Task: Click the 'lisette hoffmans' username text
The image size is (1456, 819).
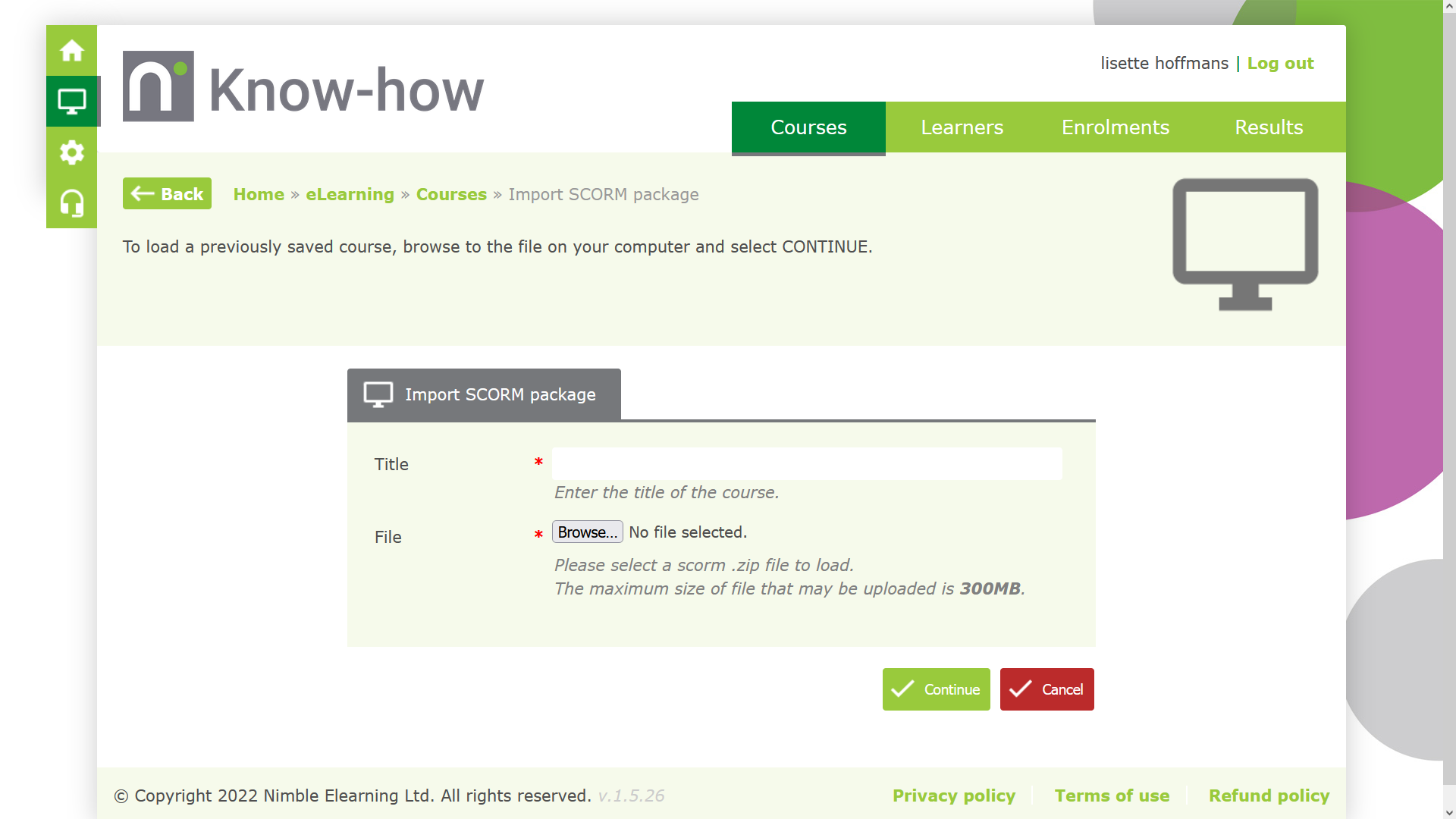Action: [x=1164, y=64]
